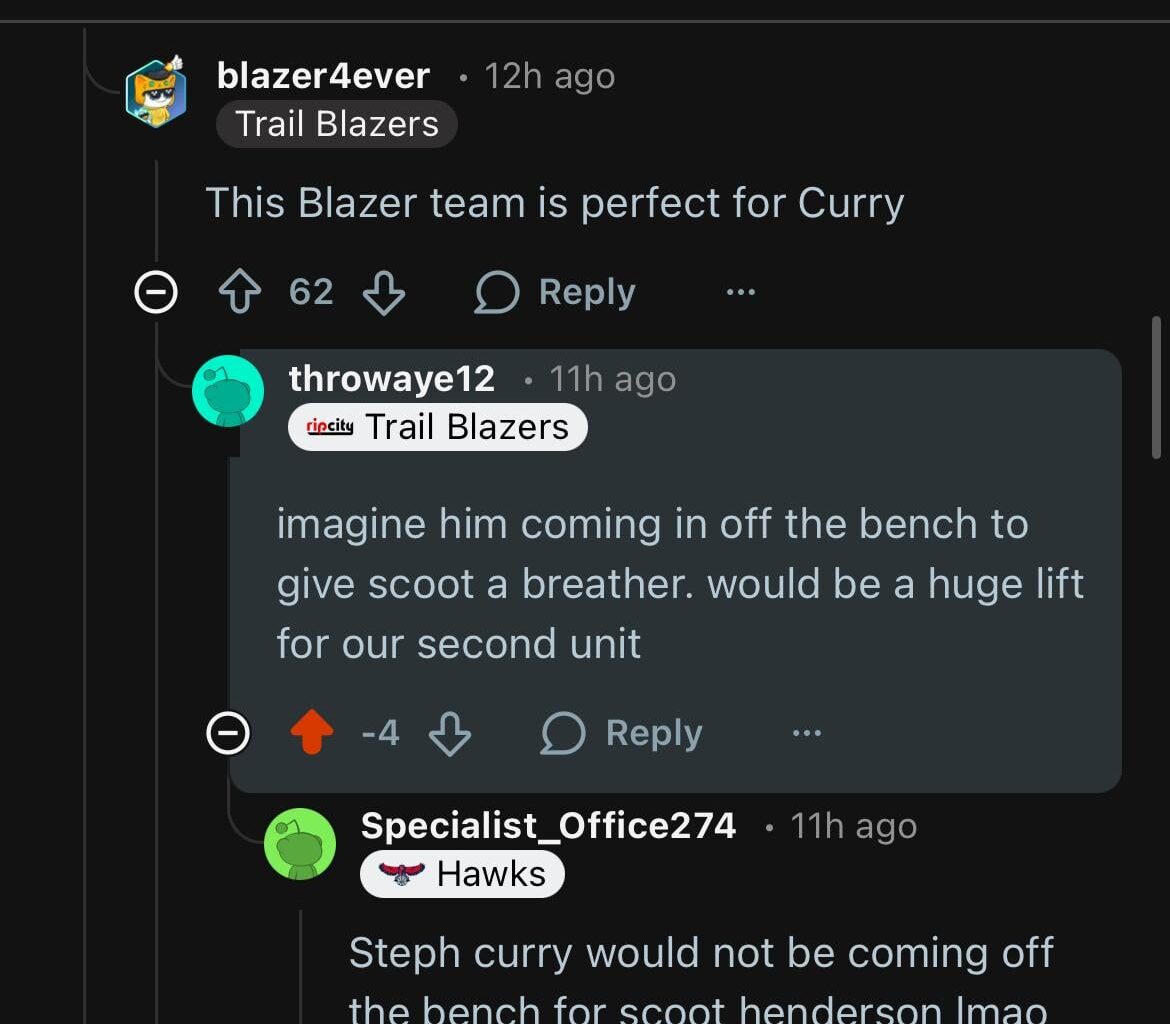The image size is (1170, 1024).
Task: Open the three-dot menu on throwaye12's comment
Action: [x=806, y=732]
